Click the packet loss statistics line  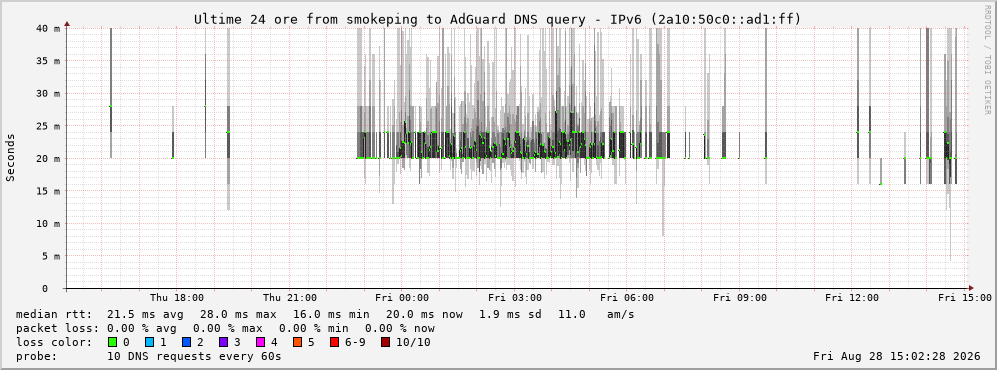pos(225,328)
